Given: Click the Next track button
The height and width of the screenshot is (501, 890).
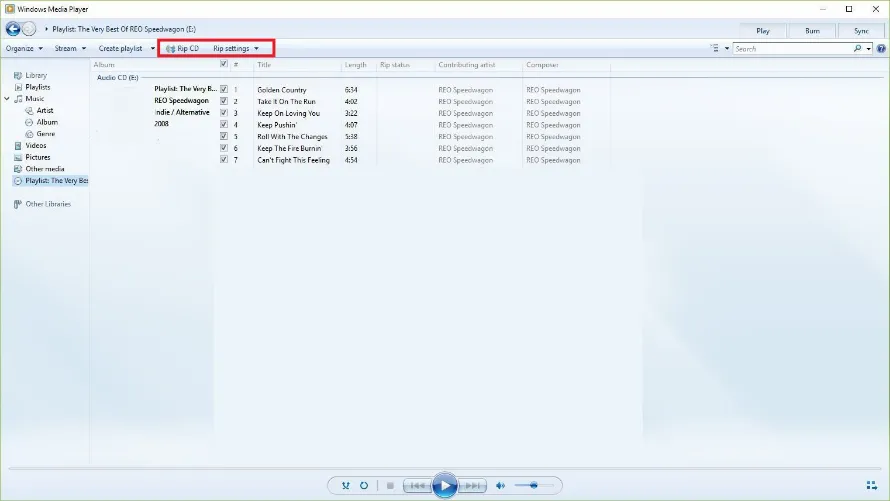Looking at the screenshot, I should click(472, 486).
